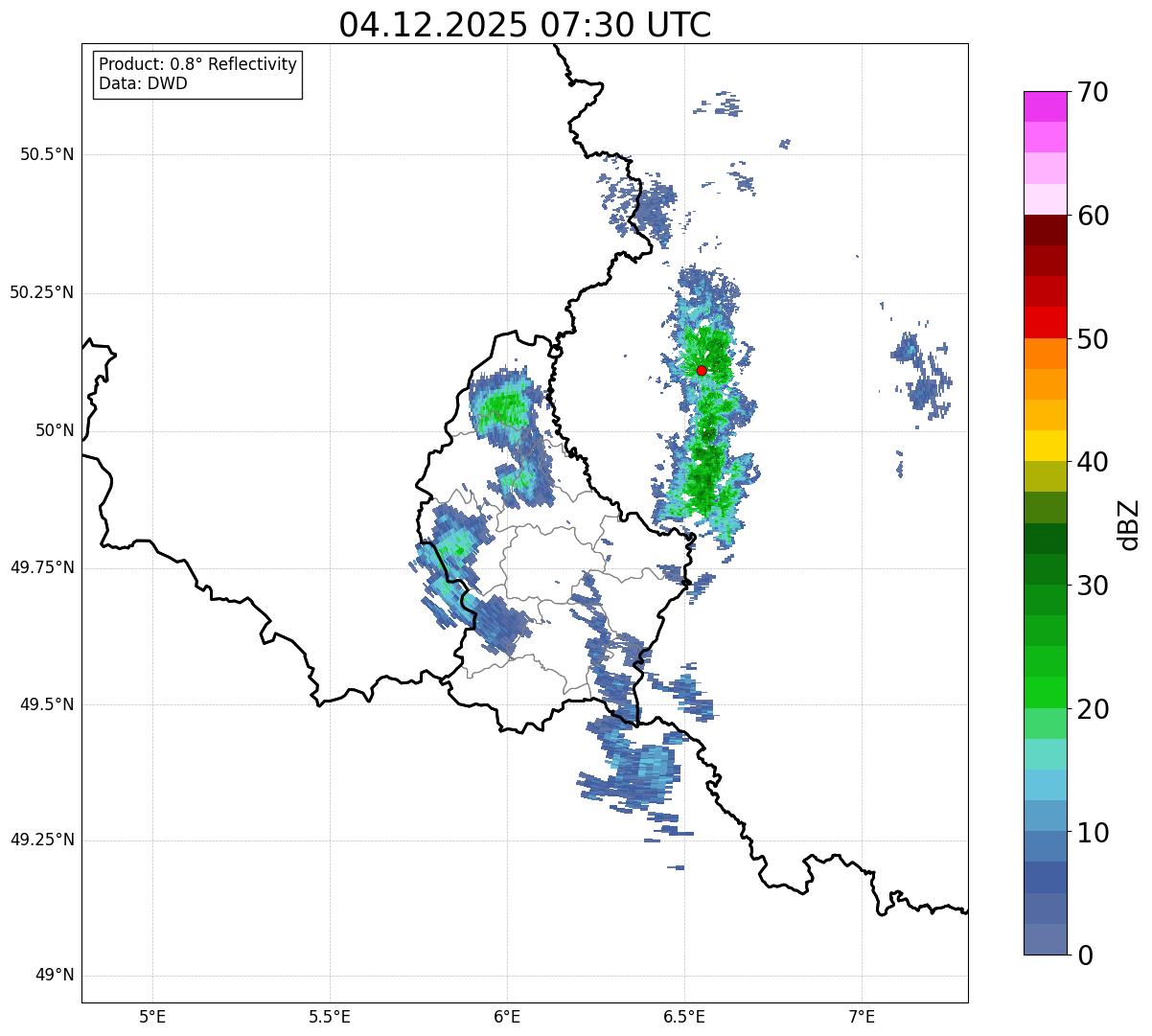
Task: Click the 50.5°N latitude label
Action: [47, 154]
